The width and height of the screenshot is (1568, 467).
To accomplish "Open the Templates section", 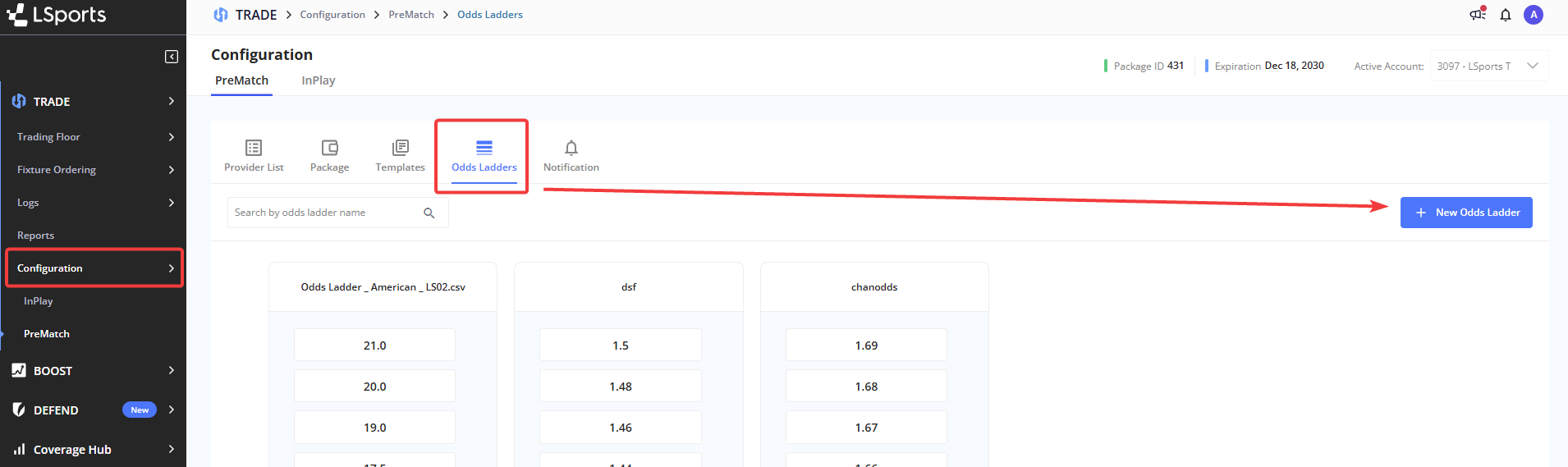I will click(400, 155).
